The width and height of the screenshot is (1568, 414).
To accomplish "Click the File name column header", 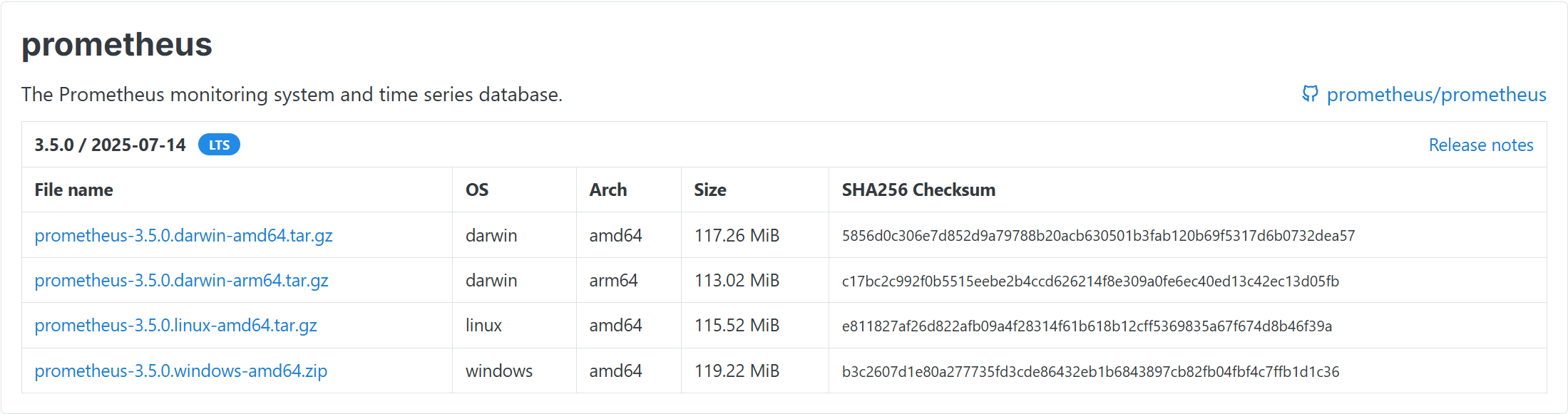I will click(x=73, y=190).
